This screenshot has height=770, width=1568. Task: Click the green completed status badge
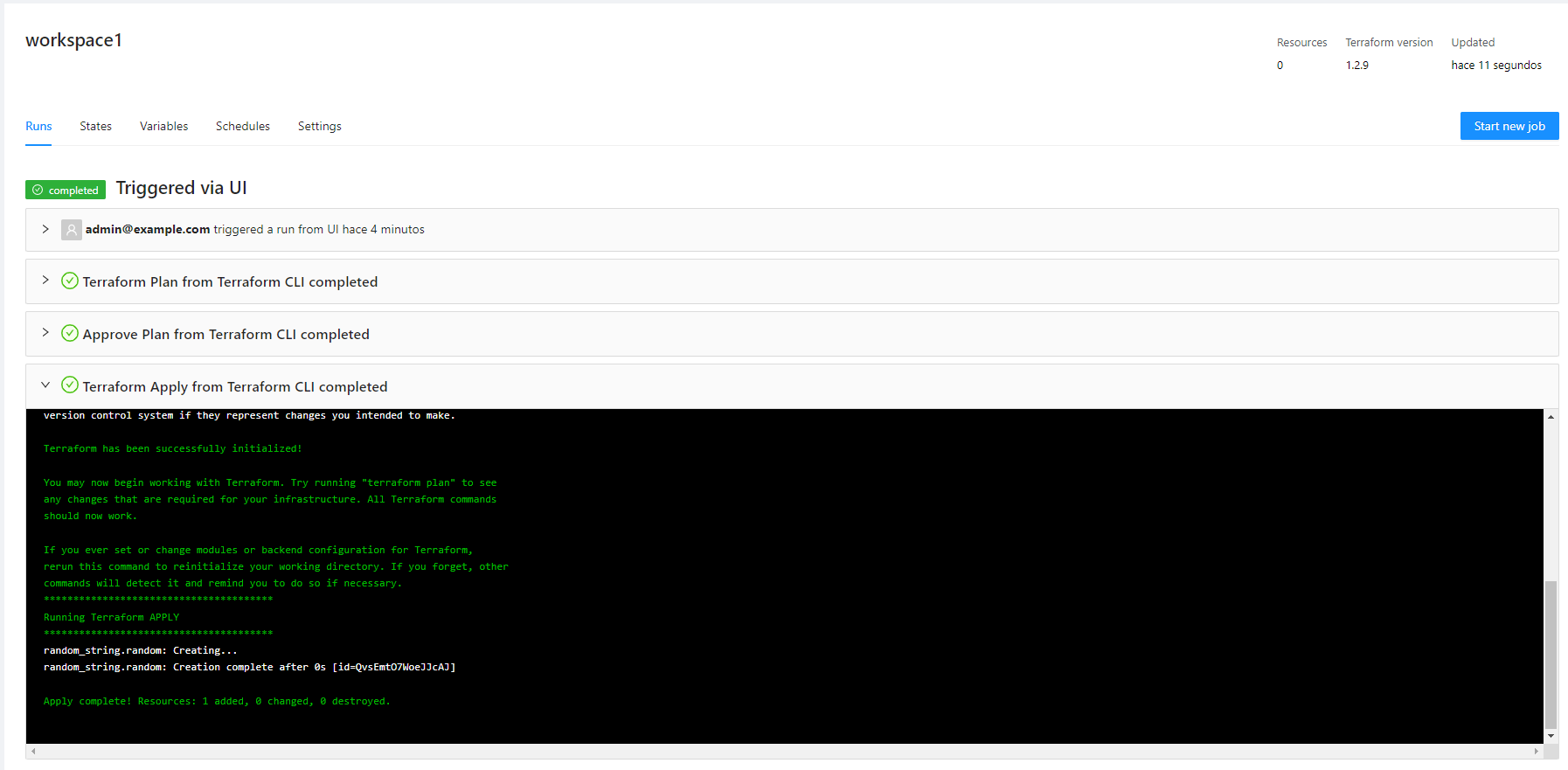66,190
